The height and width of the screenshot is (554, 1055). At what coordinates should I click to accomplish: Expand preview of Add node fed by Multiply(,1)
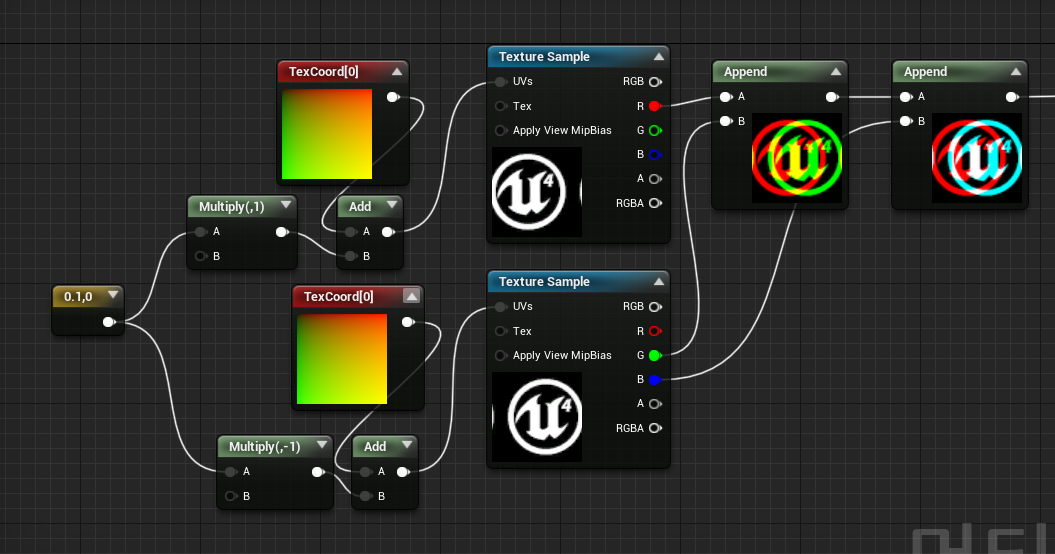(392, 205)
